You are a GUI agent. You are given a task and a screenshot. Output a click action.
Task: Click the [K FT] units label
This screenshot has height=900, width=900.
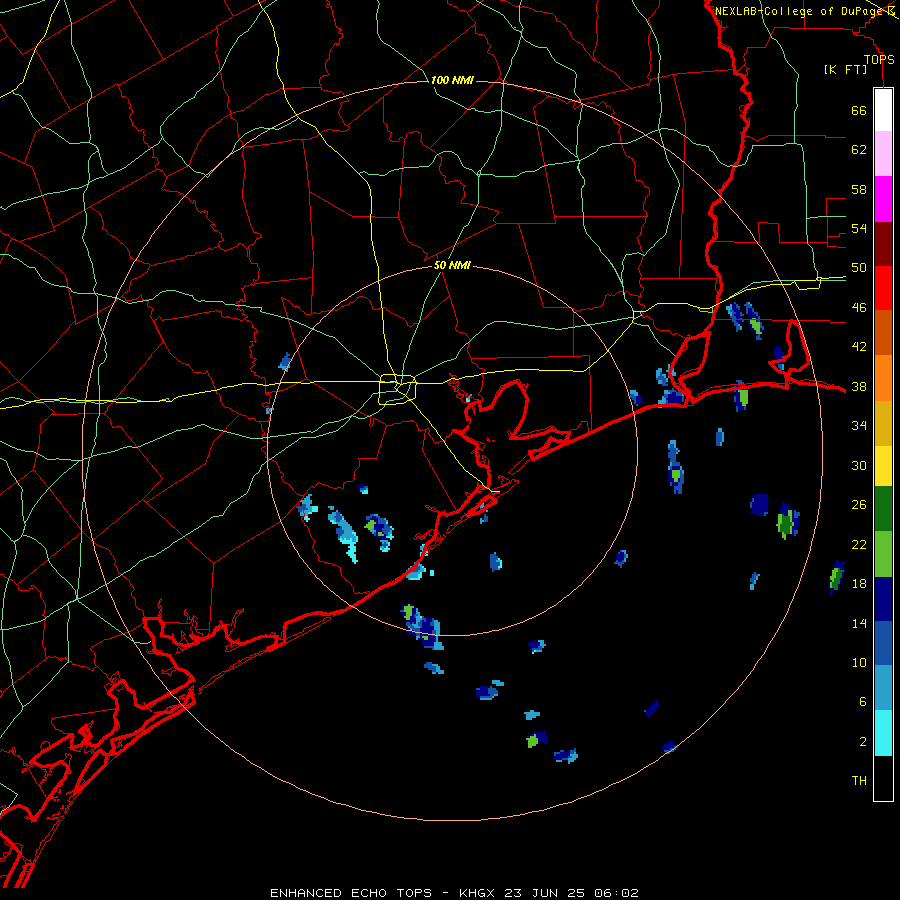(x=845, y=69)
